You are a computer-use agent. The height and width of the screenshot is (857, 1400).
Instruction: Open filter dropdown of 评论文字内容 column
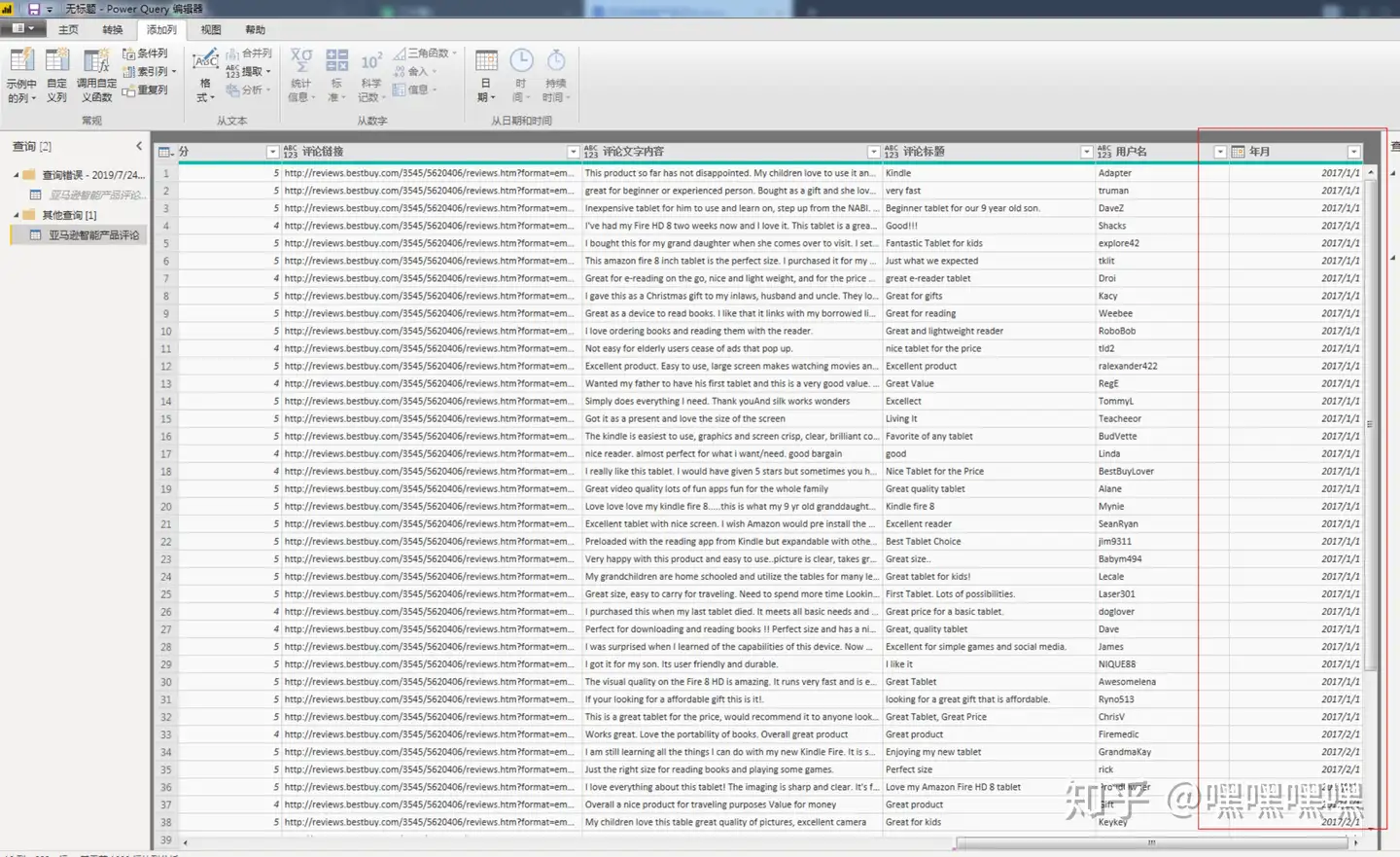[873, 152]
